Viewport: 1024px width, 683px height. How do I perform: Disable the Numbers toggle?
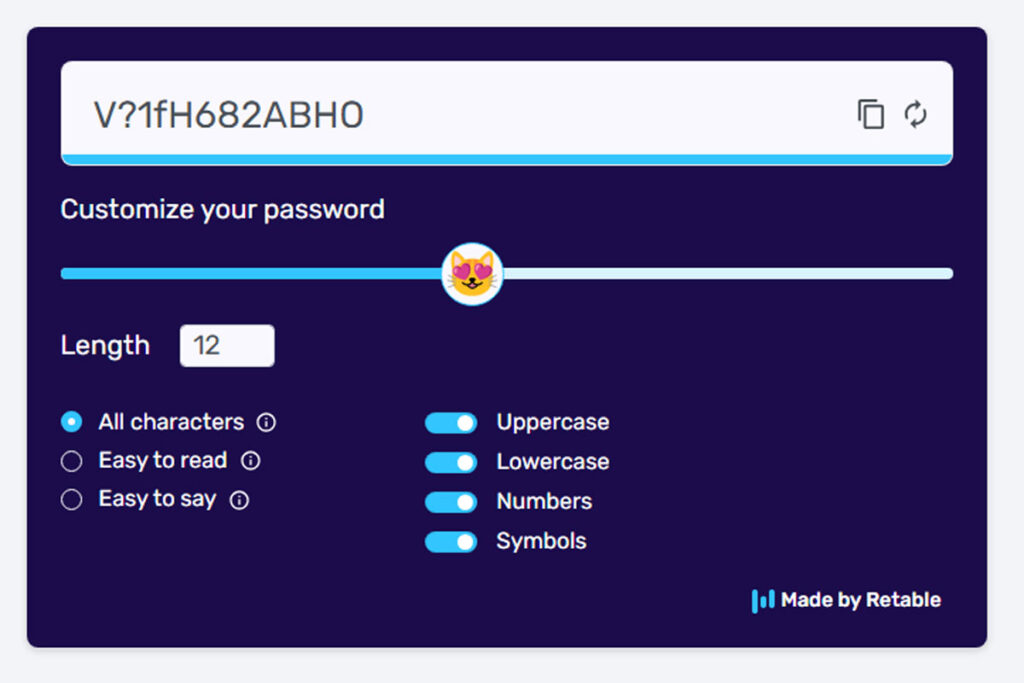pyautogui.click(x=451, y=501)
